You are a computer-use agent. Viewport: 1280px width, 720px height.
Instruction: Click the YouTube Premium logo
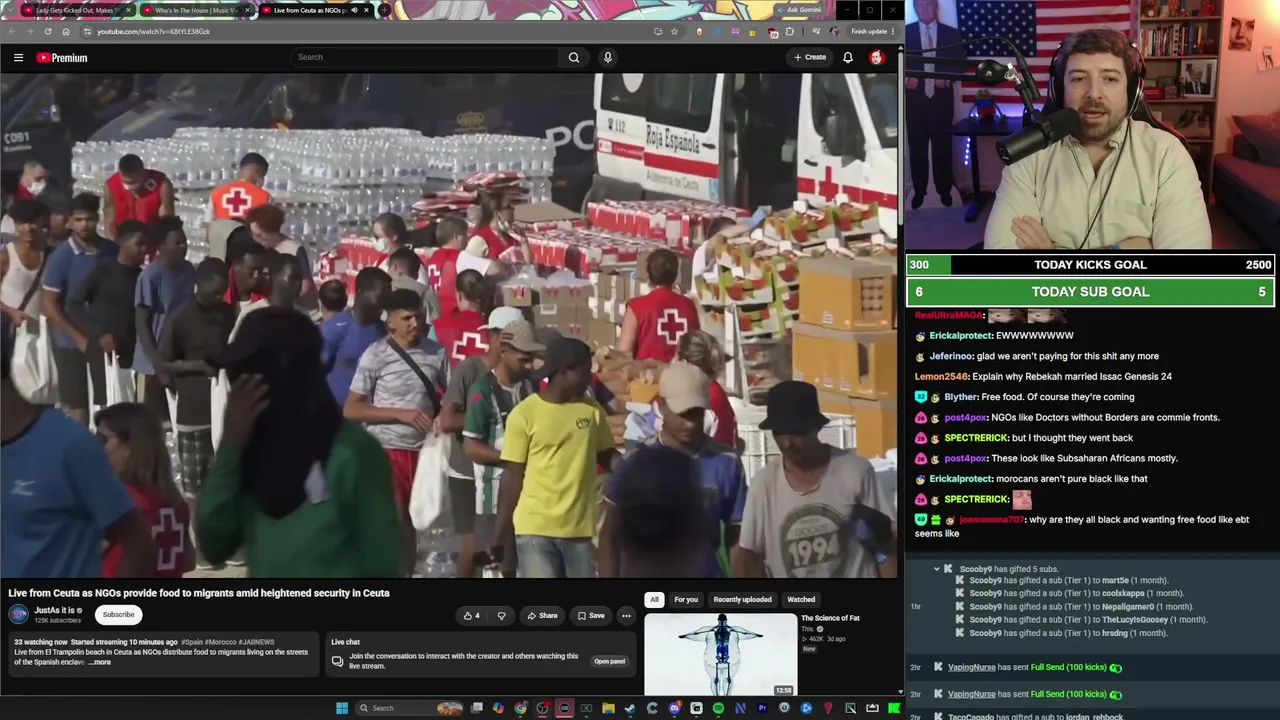coord(62,58)
